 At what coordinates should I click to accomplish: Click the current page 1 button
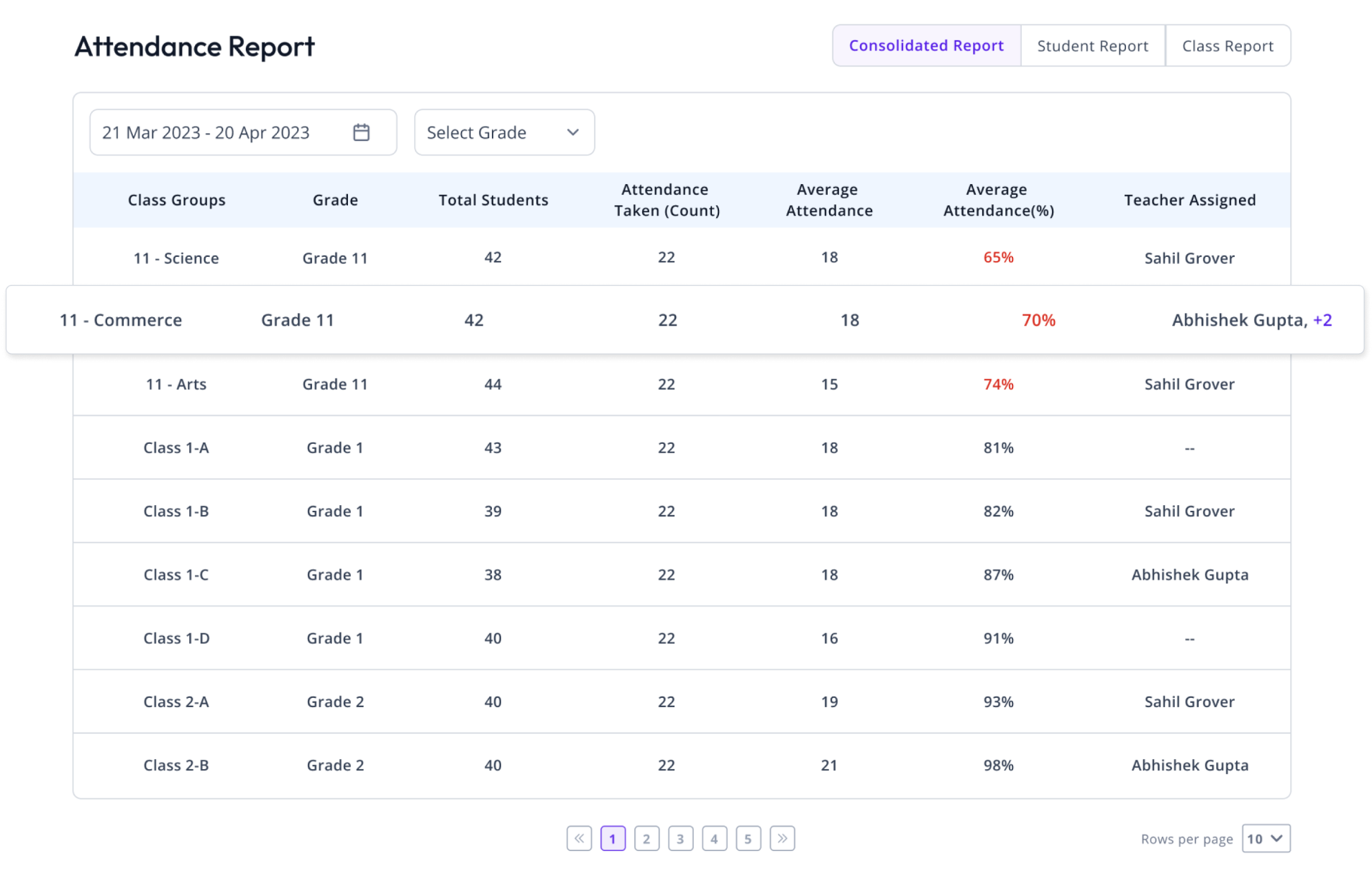(613, 838)
